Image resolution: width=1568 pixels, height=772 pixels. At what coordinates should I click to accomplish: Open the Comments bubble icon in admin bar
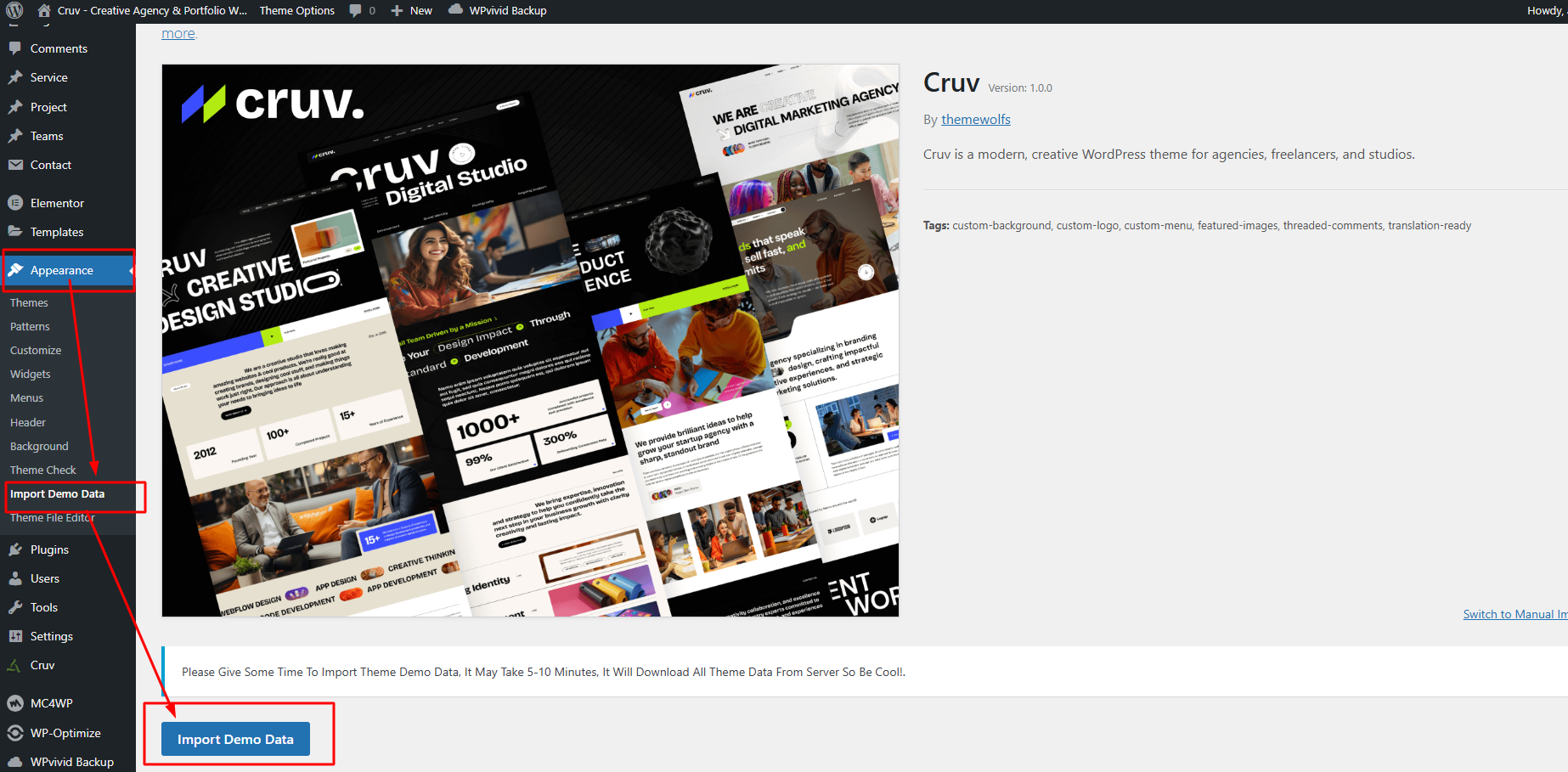[355, 11]
